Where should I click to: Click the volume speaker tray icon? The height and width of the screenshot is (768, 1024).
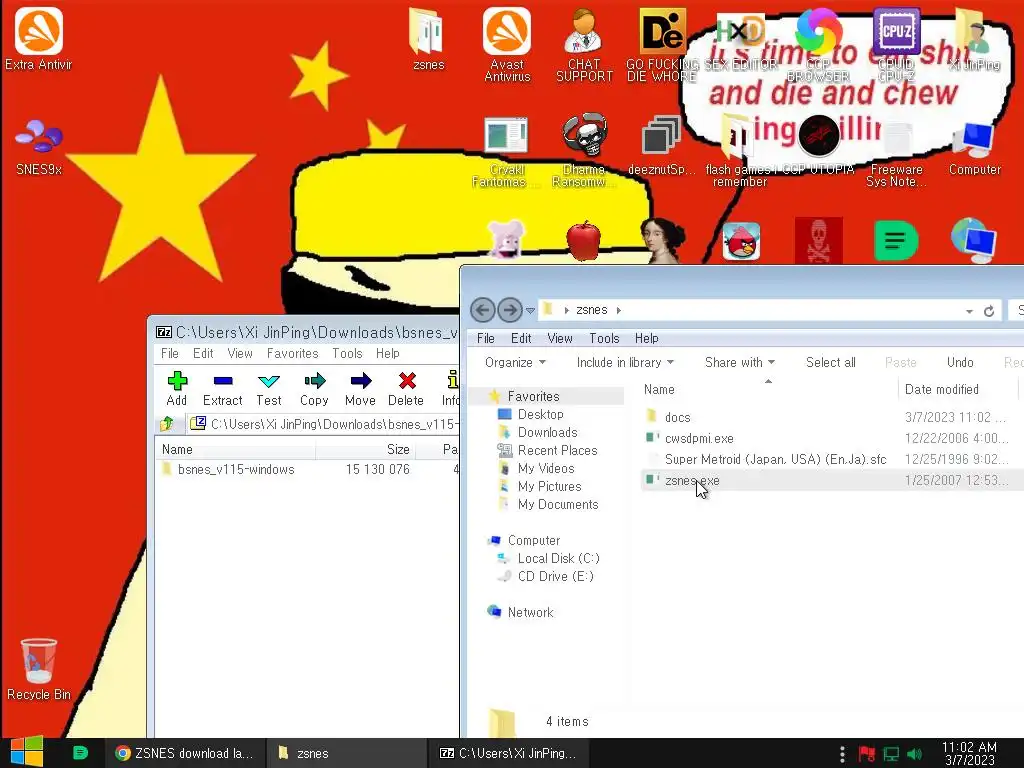pyautogui.click(x=915, y=754)
